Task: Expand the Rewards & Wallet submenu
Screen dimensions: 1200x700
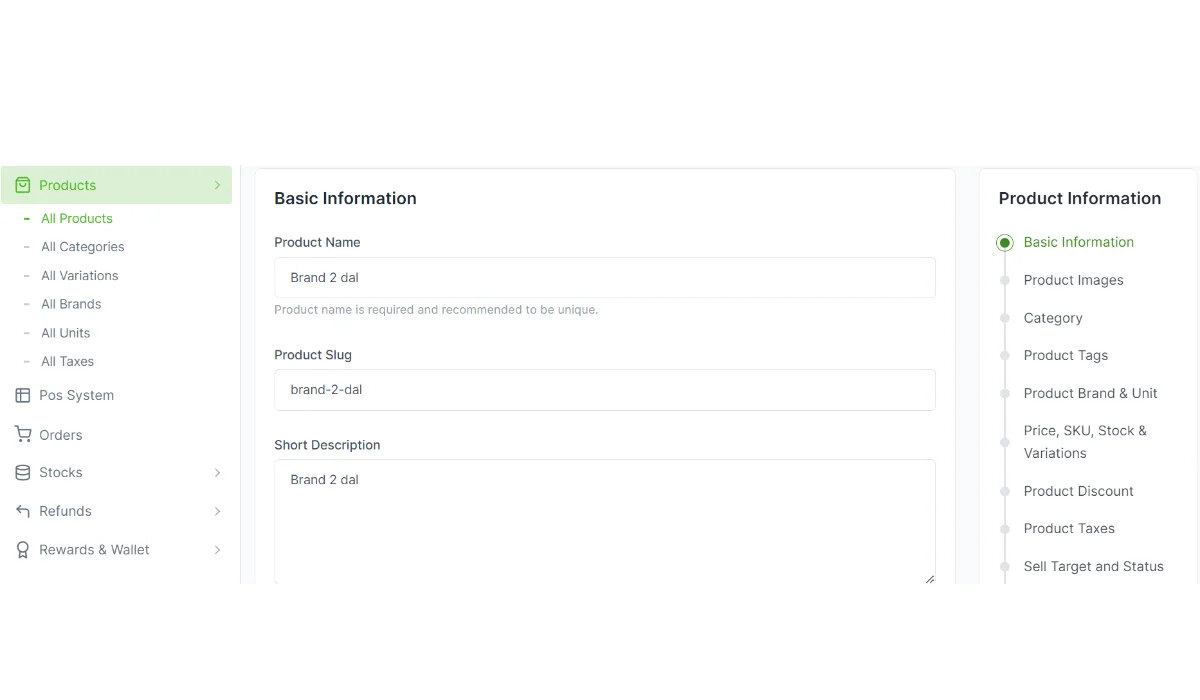Action: [x=217, y=549]
